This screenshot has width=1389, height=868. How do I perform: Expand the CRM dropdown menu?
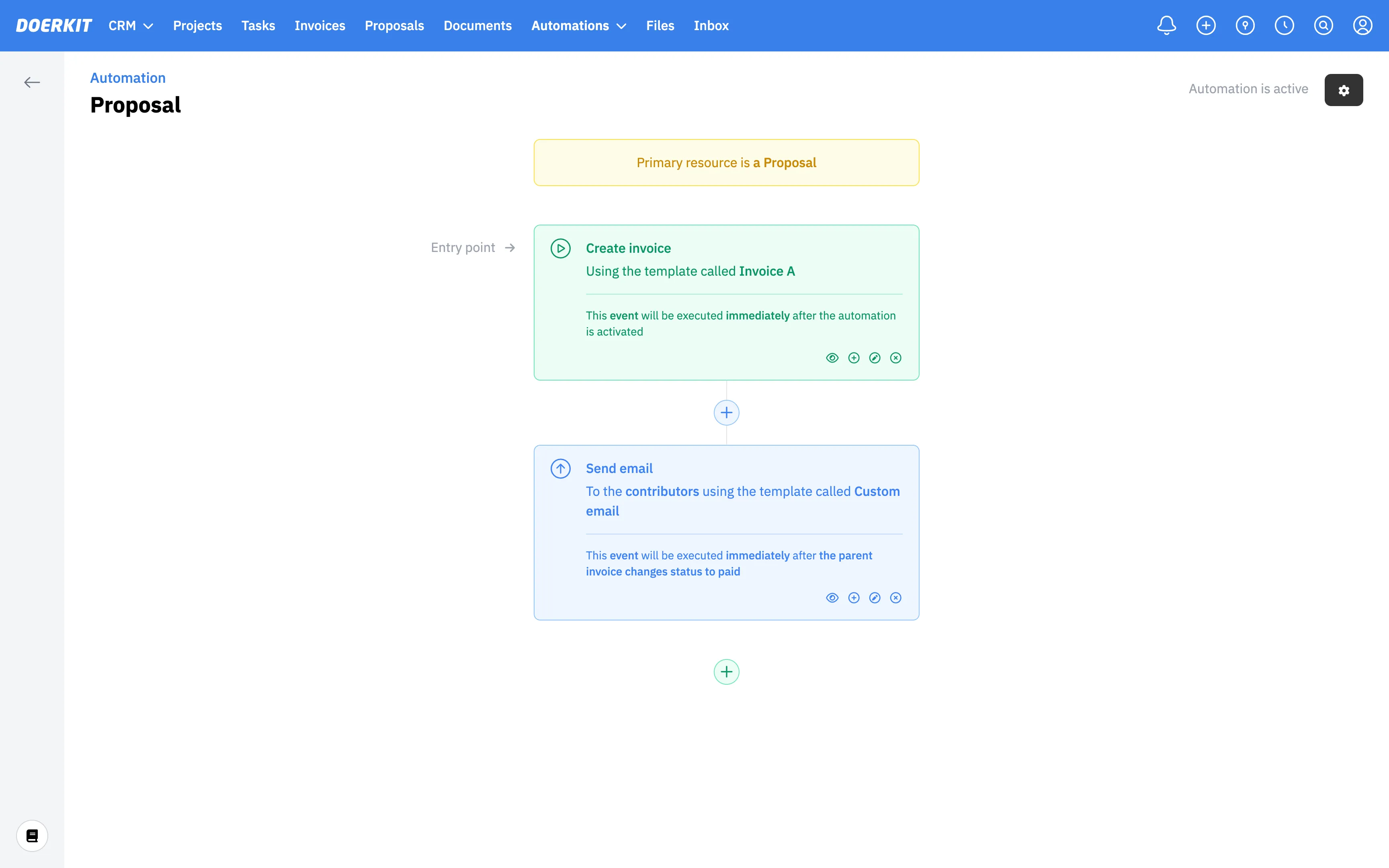point(131,26)
